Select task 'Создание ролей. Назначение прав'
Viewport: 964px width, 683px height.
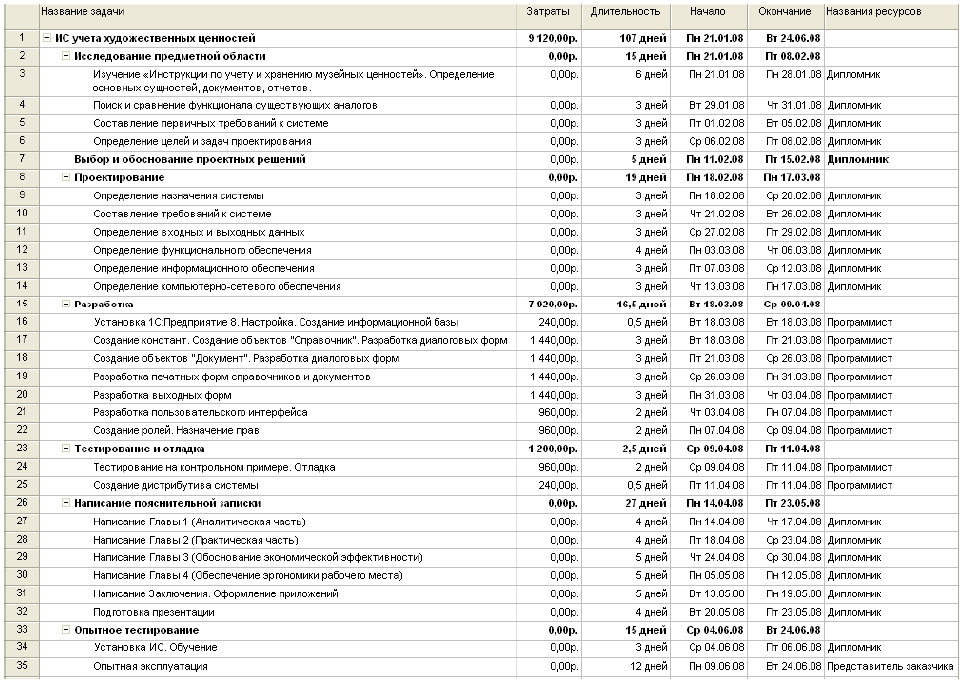click(x=176, y=430)
